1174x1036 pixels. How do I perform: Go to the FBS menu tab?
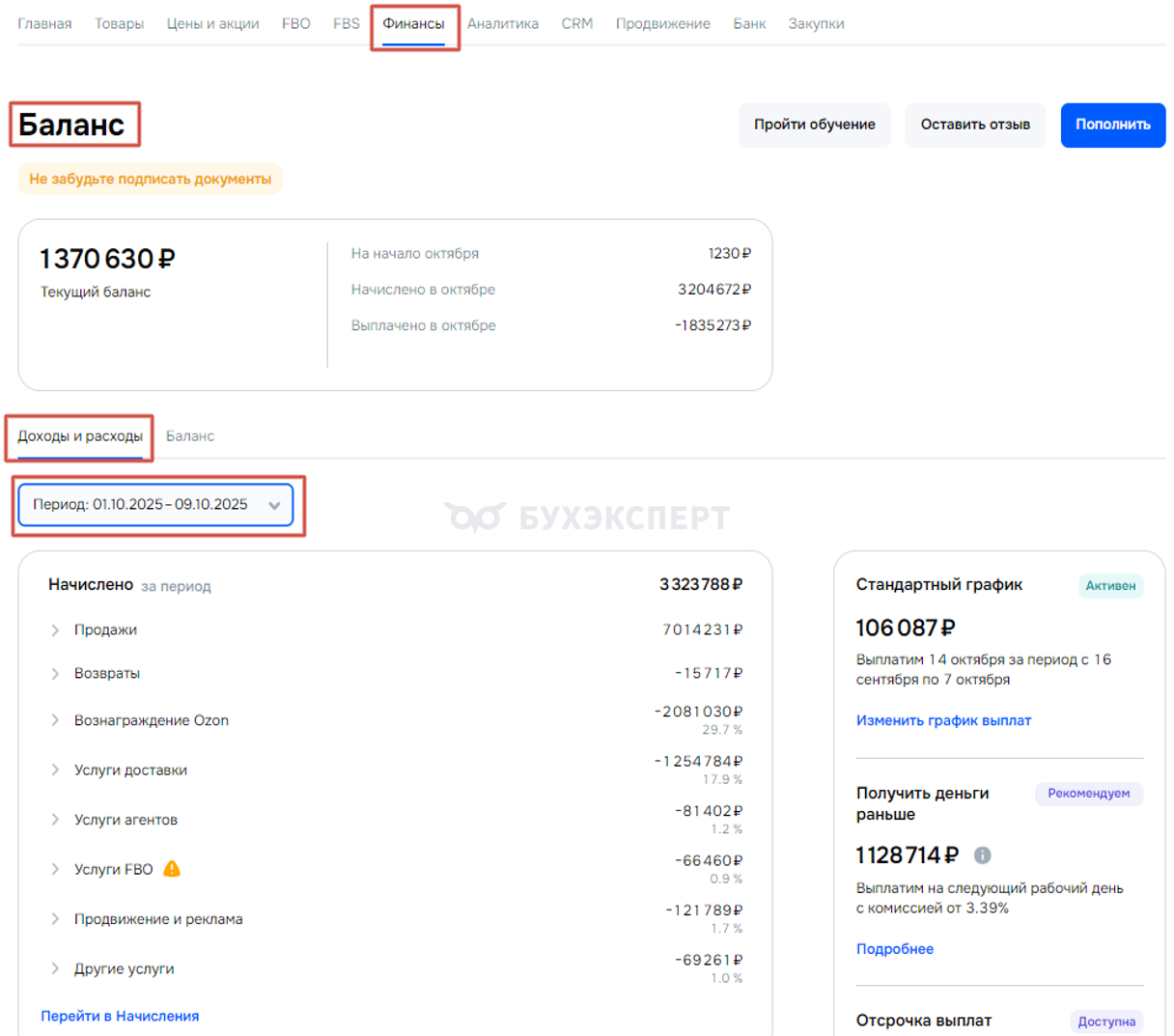point(347,23)
